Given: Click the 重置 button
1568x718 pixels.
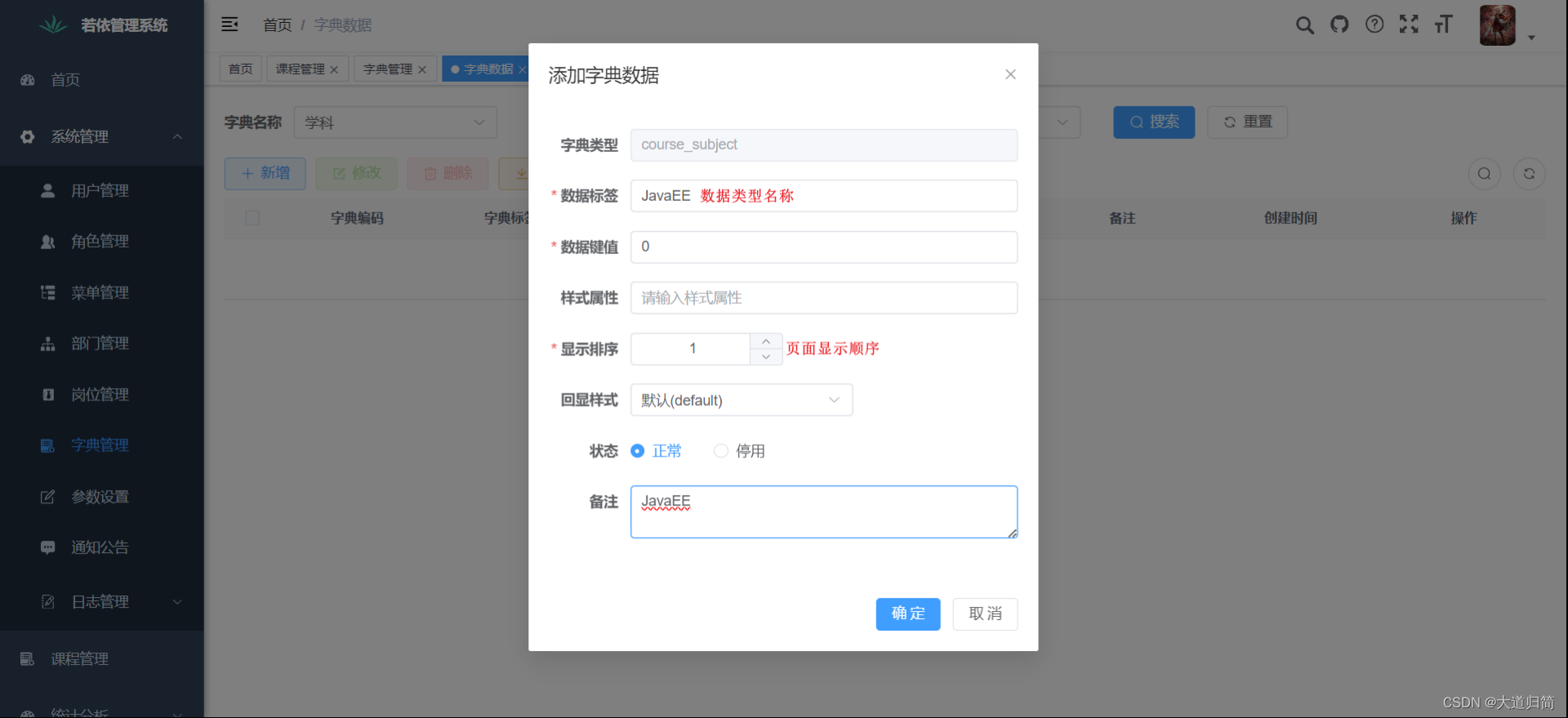Looking at the screenshot, I should tap(1248, 122).
